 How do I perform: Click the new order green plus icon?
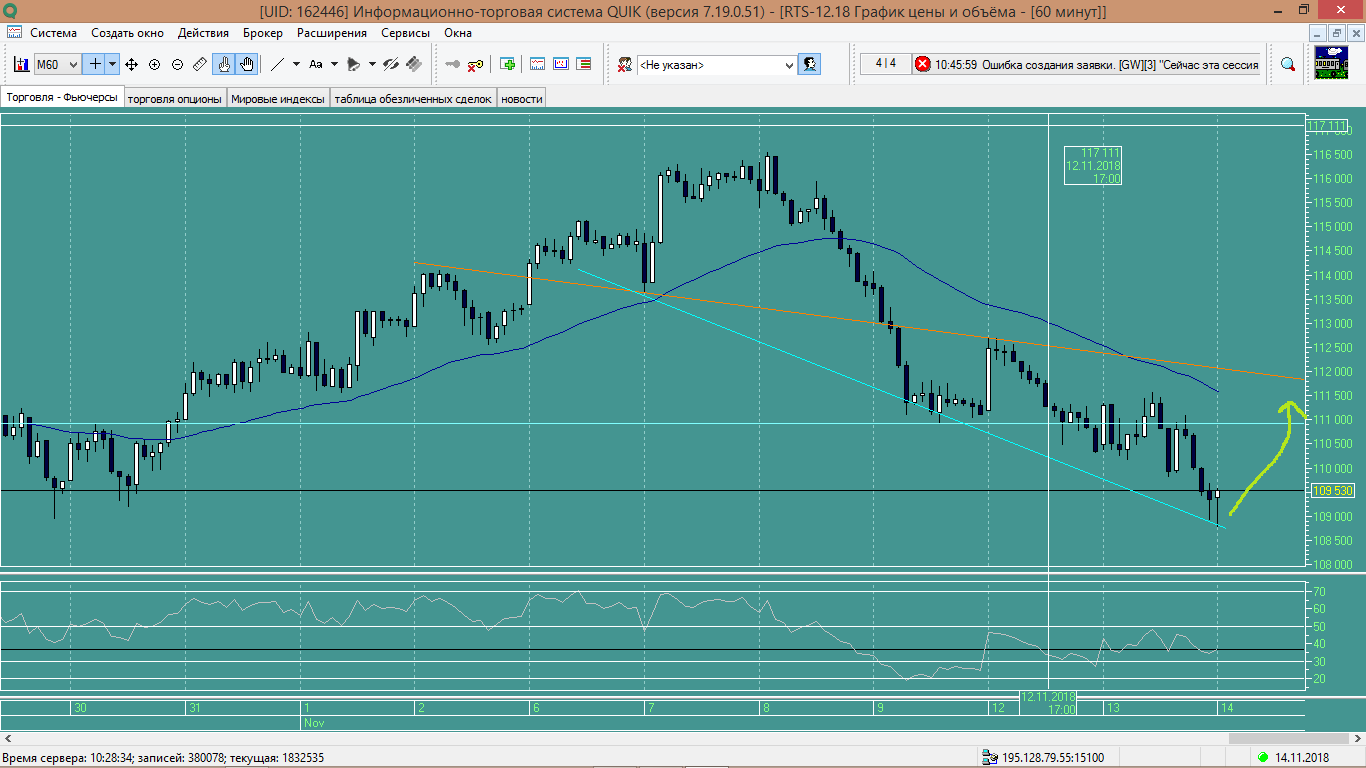point(508,64)
